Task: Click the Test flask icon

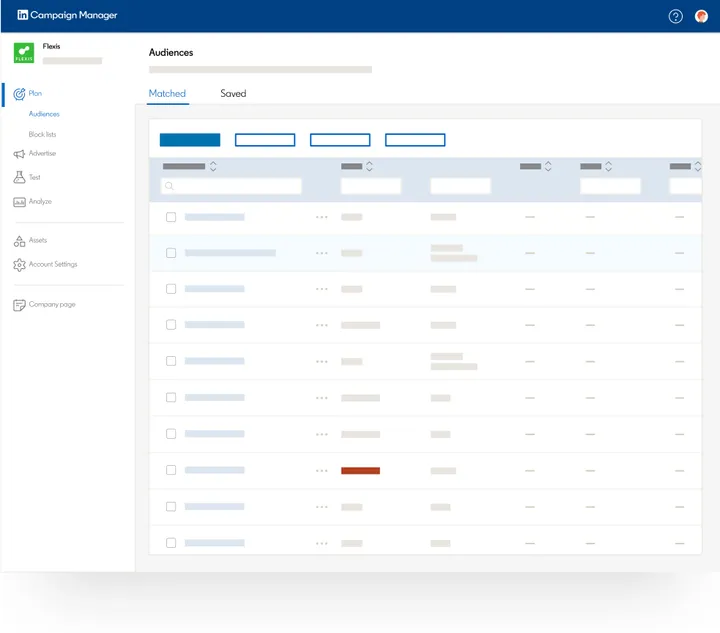Action: 19,177
